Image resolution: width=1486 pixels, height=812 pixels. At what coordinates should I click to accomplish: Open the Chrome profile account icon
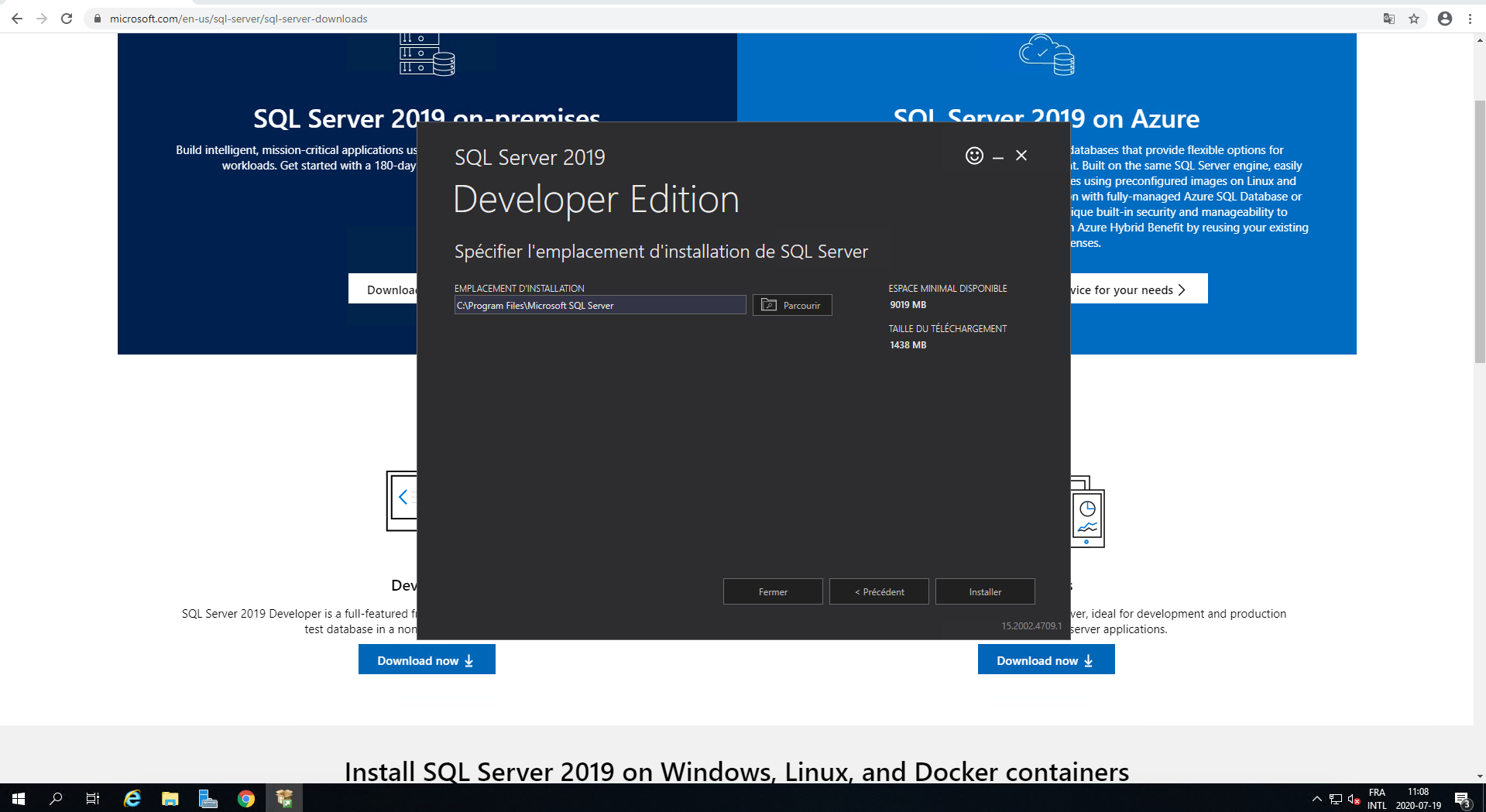(1445, 19)
